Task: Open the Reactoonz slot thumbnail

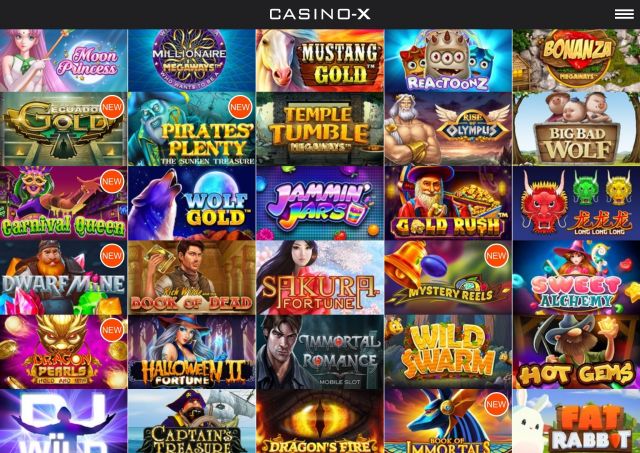Action: tap(448, 60)
